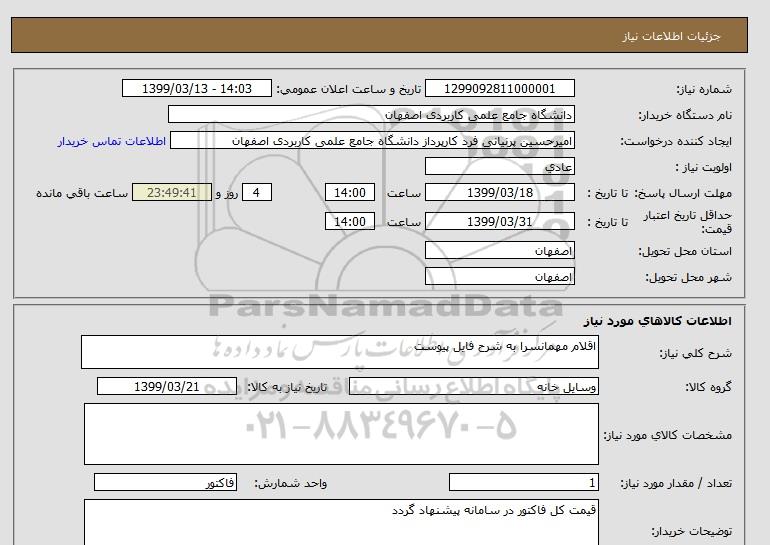Screen dimensions: 770x545
Task: Select the label واحد شمارش
Action: click(x=291, y=484)
